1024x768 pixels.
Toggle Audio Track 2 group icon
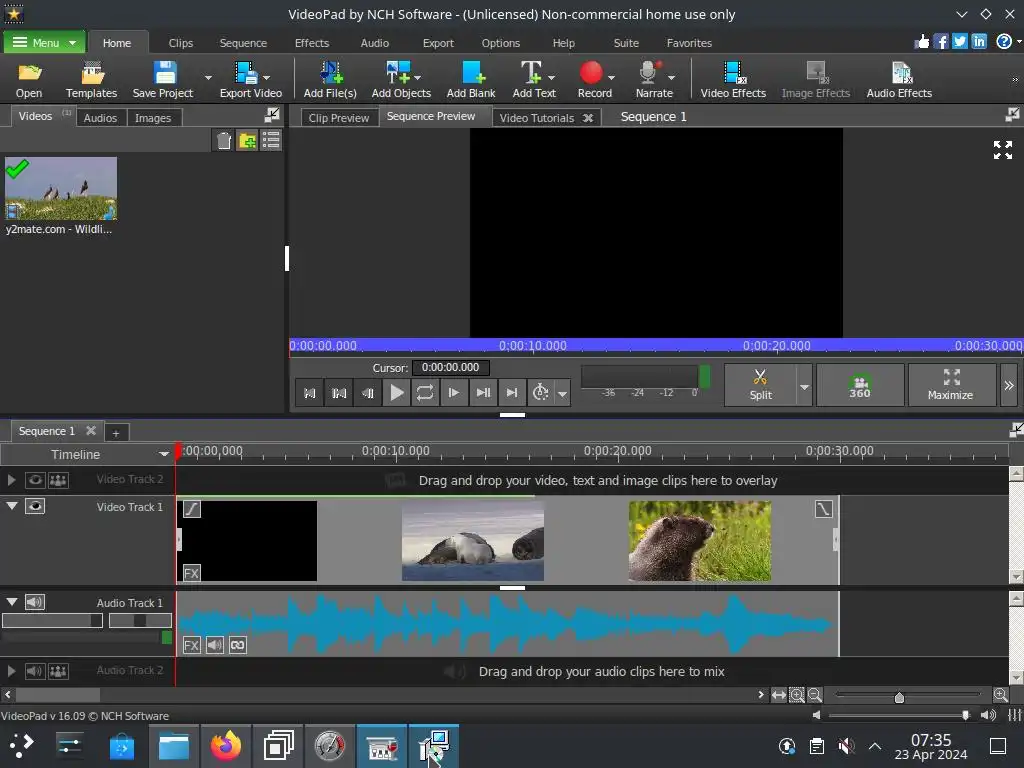point(58,671)
